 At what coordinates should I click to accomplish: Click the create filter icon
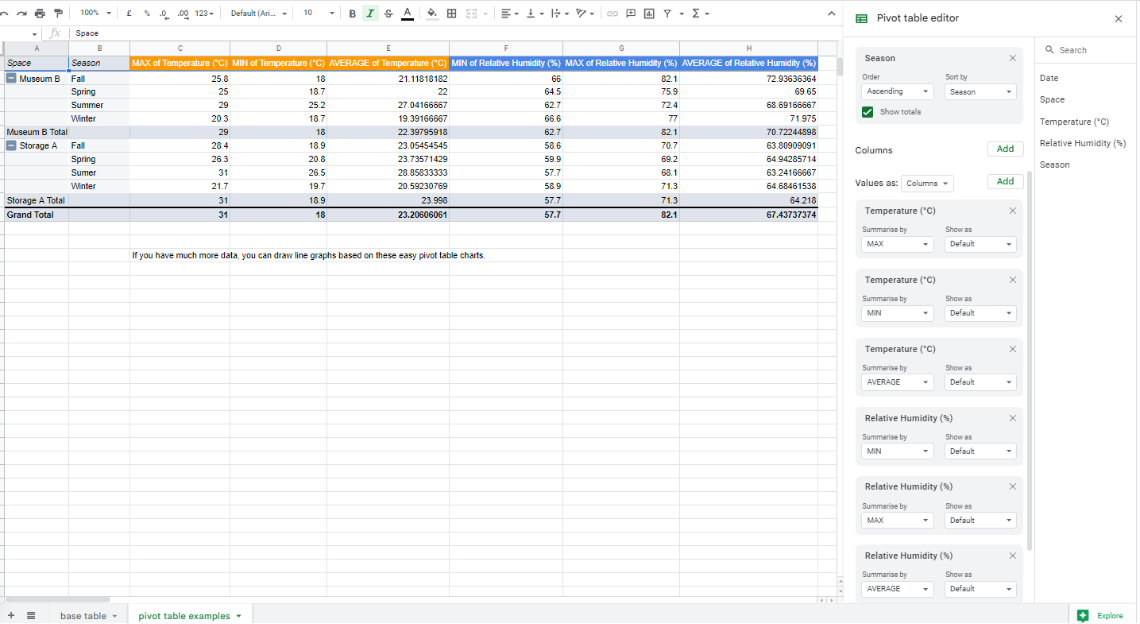(x=666, y=13)
